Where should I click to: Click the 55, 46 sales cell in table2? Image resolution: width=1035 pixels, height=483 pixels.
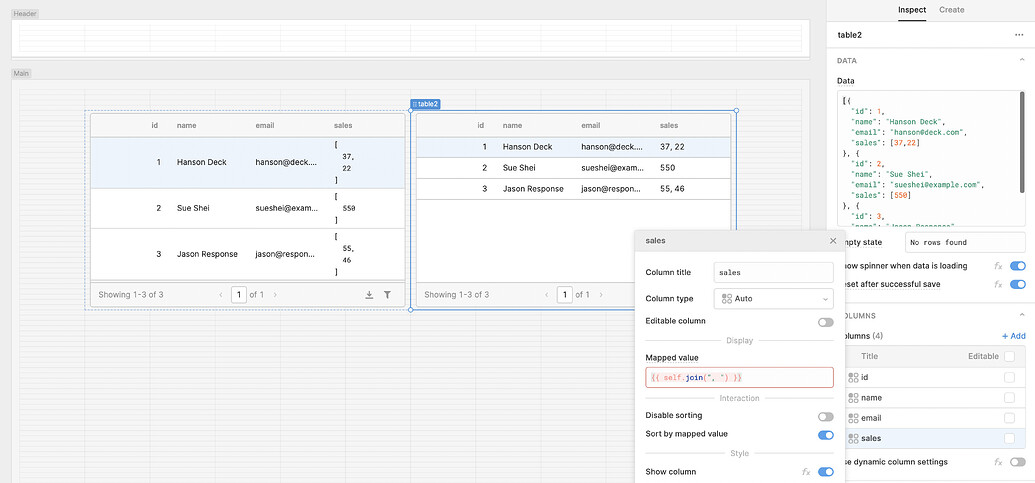[672, 189]
